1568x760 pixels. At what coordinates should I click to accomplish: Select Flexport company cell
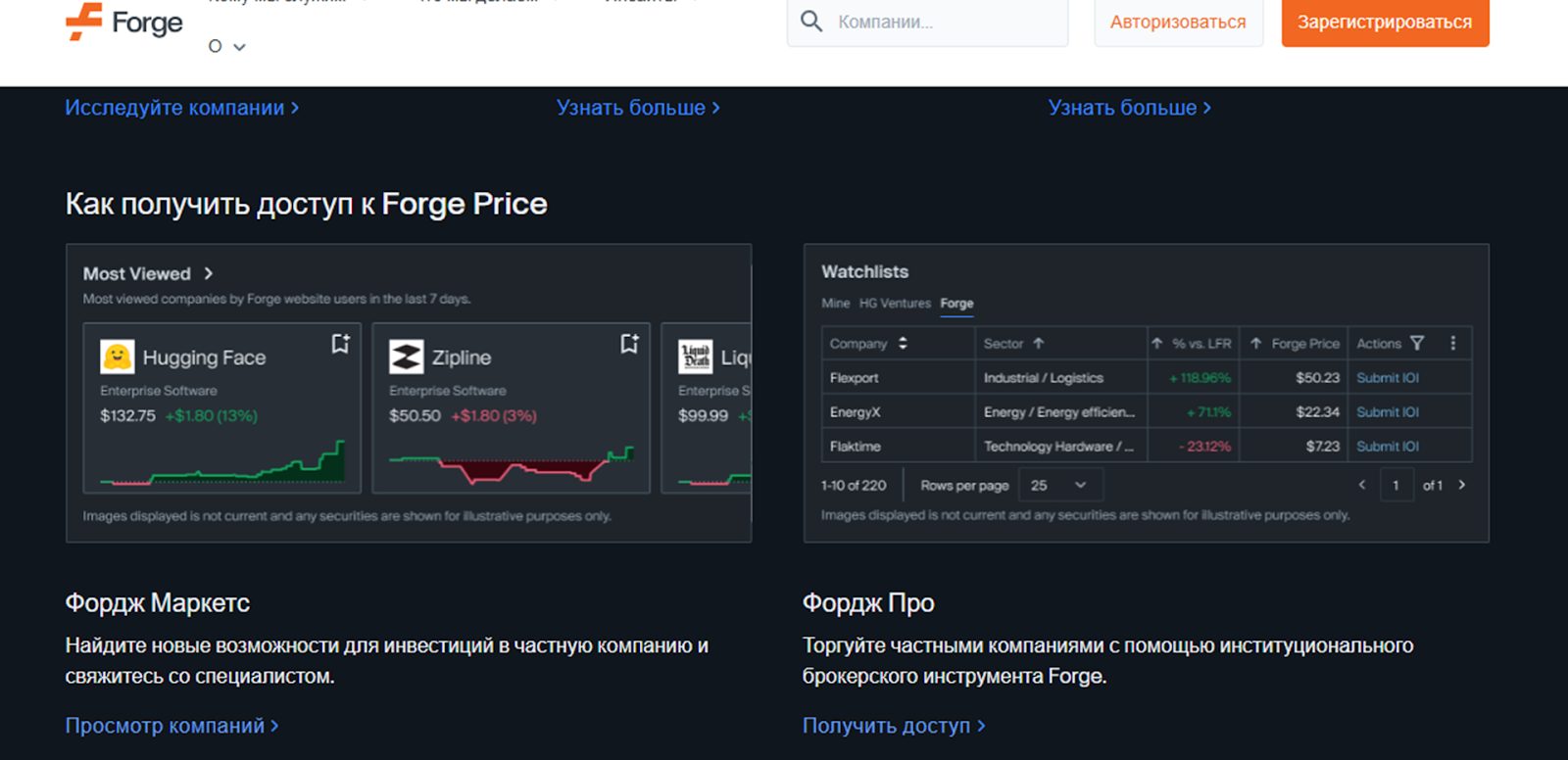click(898, 378)
